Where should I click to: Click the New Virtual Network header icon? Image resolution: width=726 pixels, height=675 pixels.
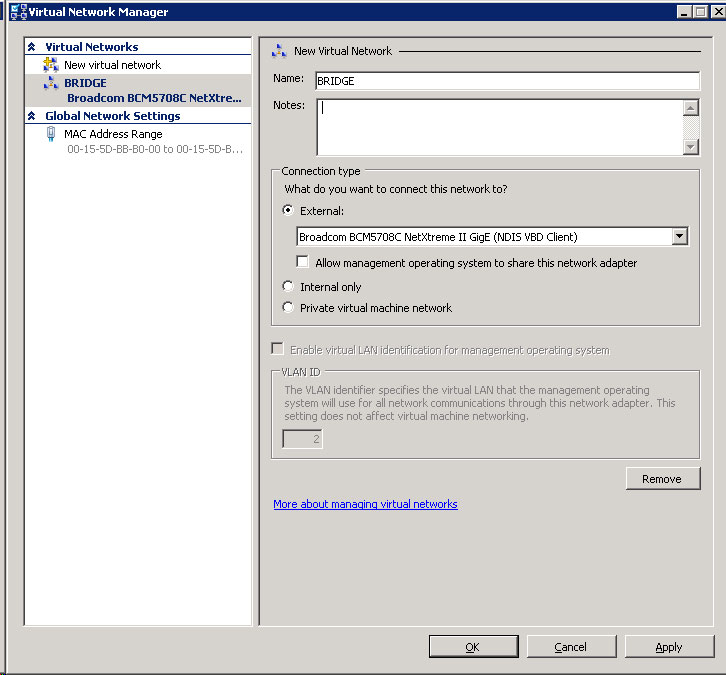[279, 51]
